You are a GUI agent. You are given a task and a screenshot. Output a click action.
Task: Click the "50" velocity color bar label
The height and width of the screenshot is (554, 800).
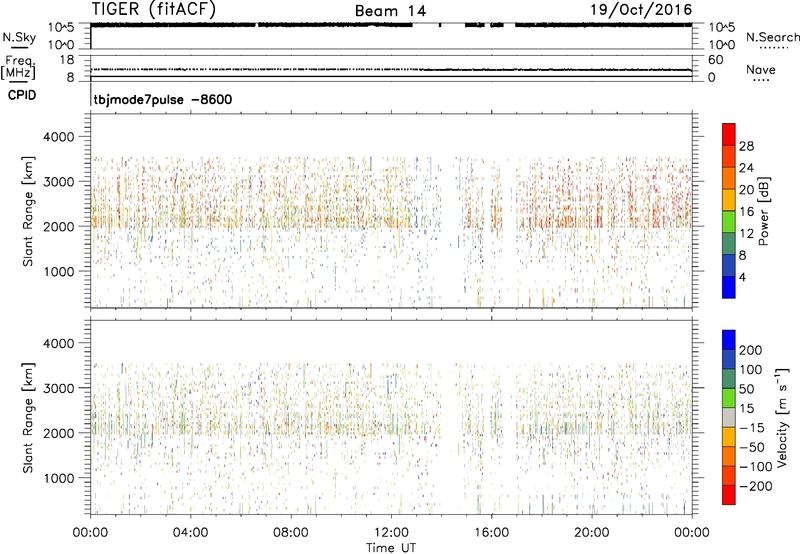(747, 389)
